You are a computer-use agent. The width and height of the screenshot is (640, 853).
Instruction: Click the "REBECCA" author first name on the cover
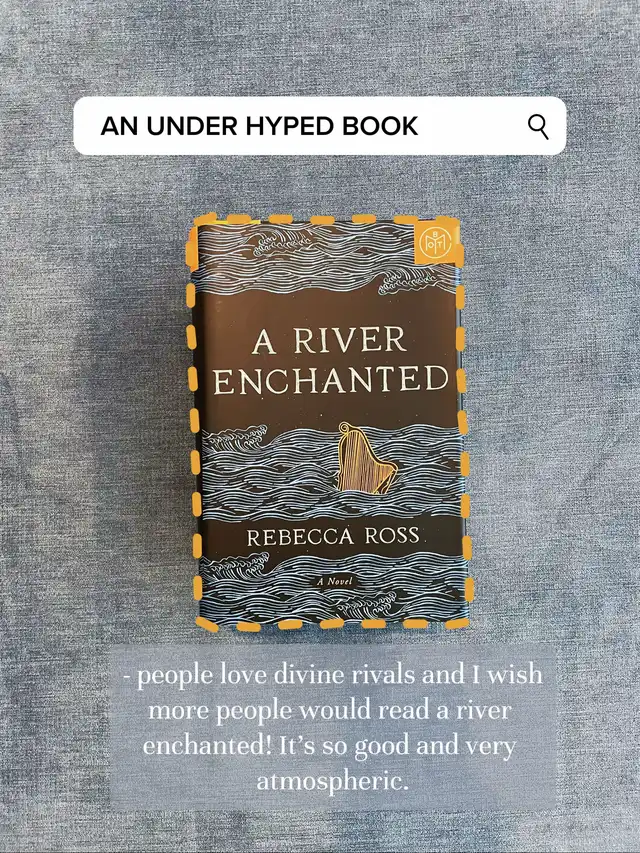(300, 537)
